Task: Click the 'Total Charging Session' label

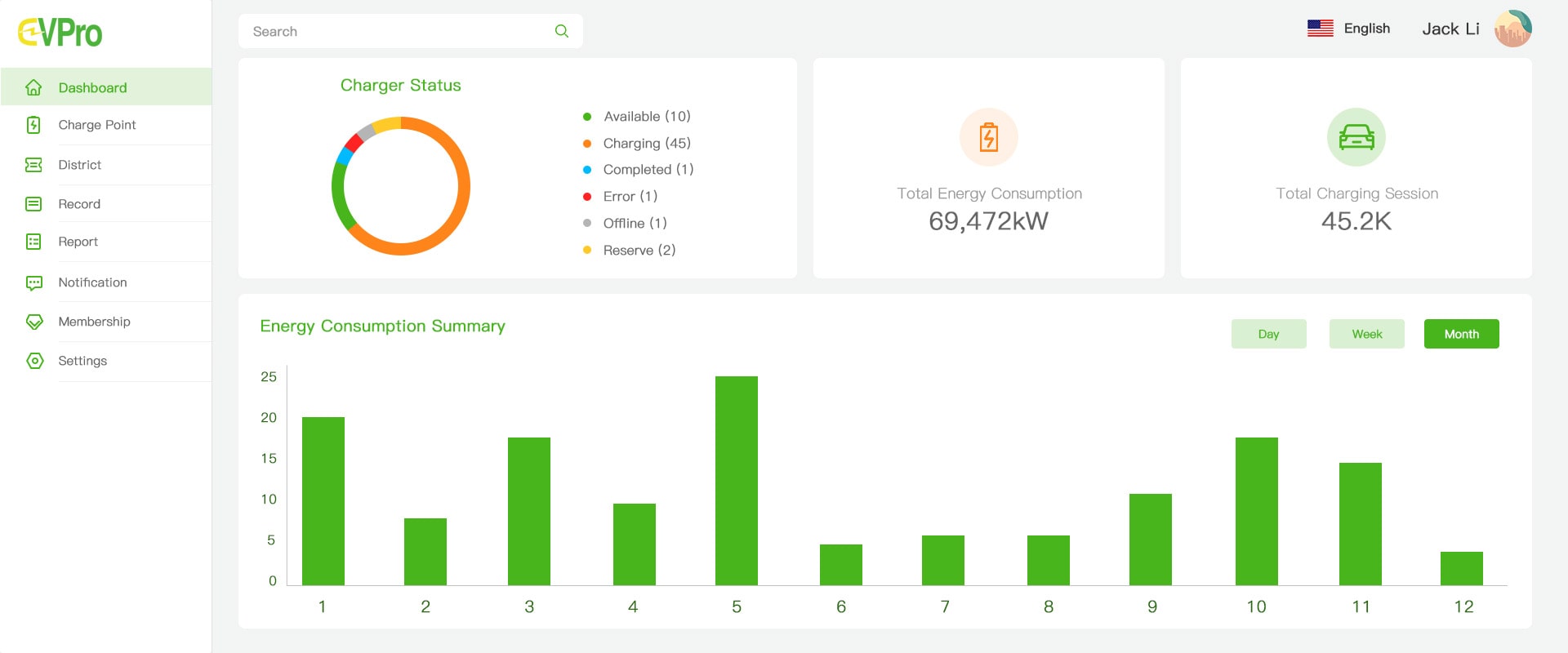Action: click(x=1356, y=193)
